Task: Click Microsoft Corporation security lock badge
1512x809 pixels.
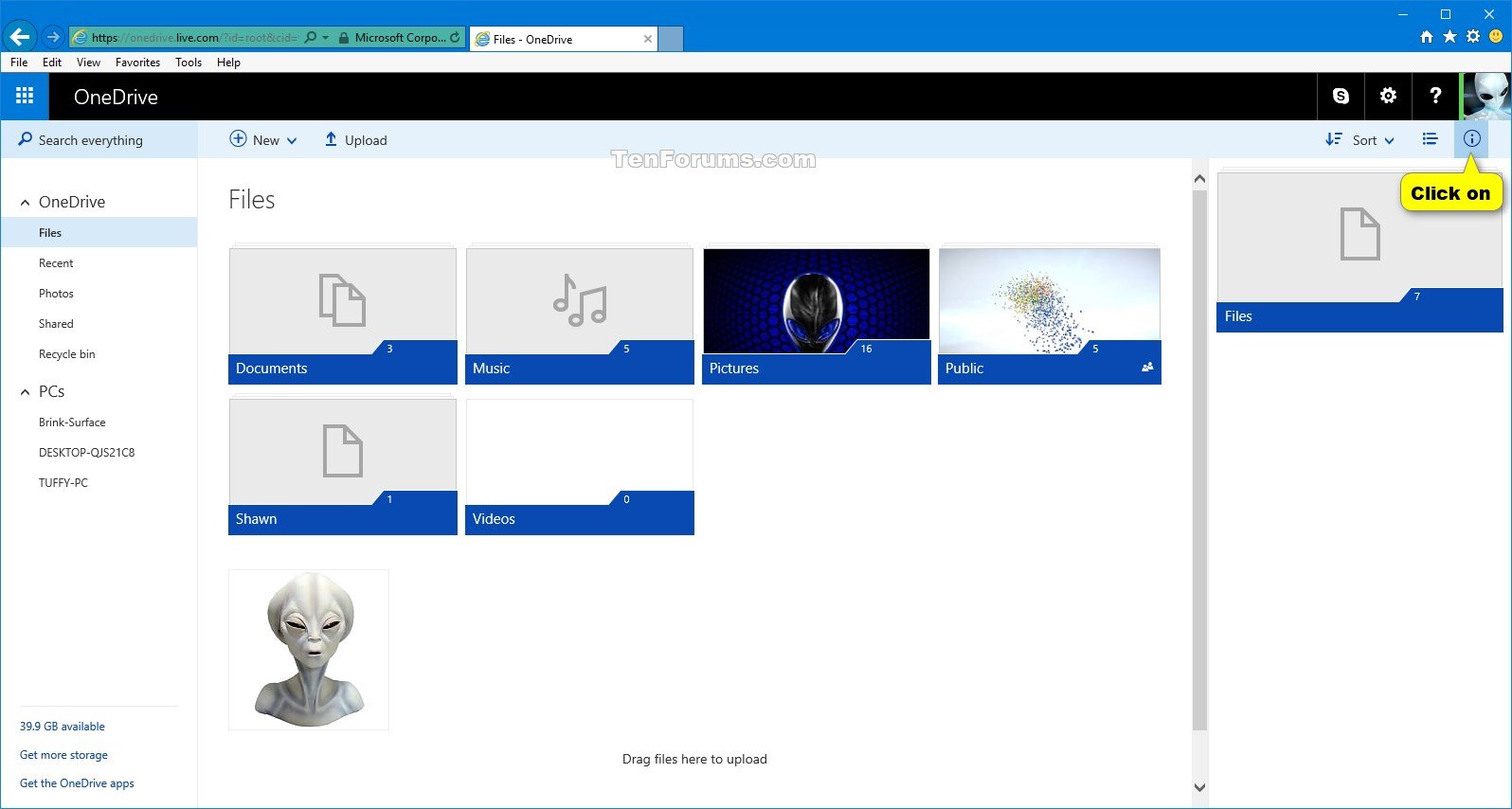Action: [x=391, y=38]
